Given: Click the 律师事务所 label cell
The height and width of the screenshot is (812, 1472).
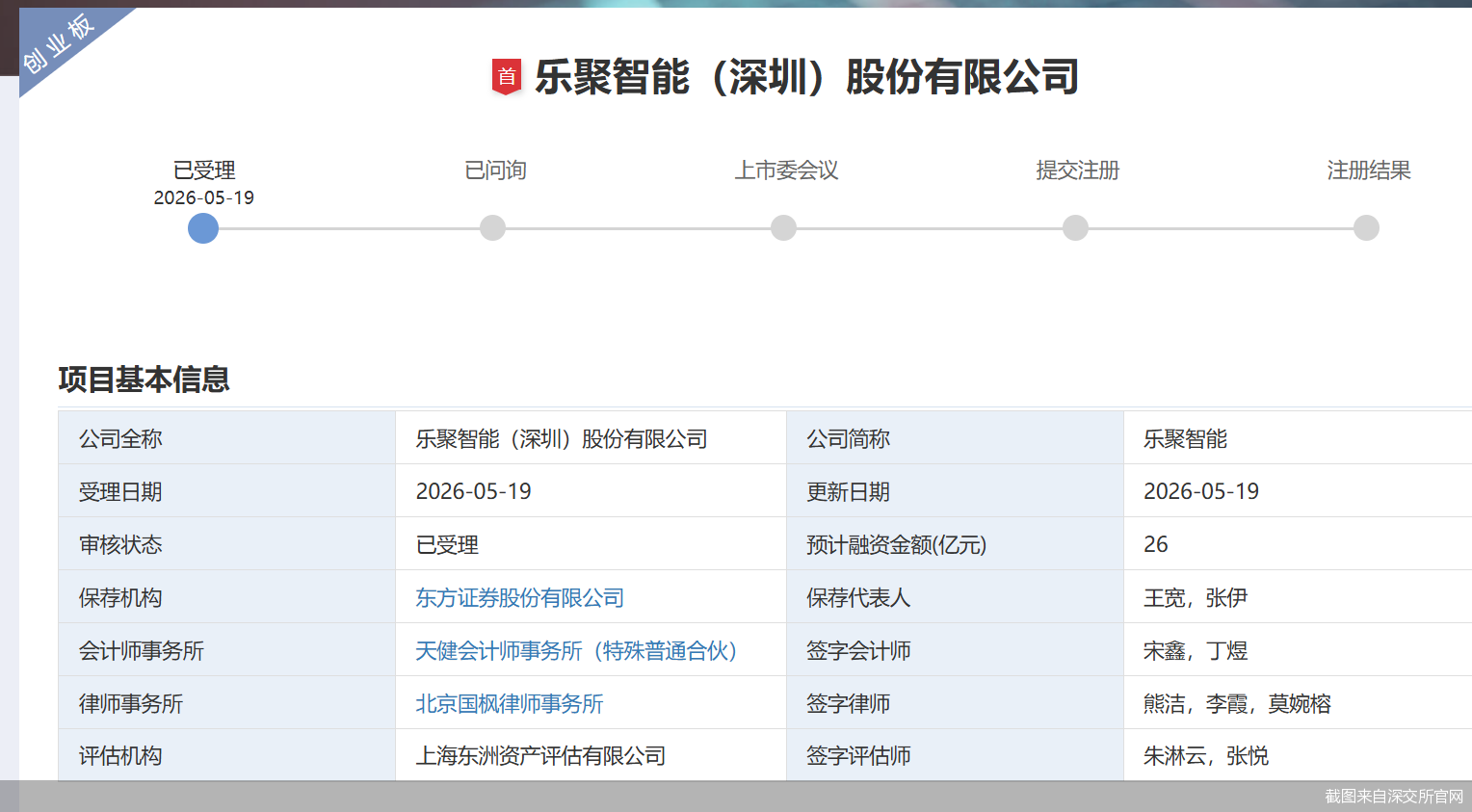Looking at the screenshot, I should 227,703.
